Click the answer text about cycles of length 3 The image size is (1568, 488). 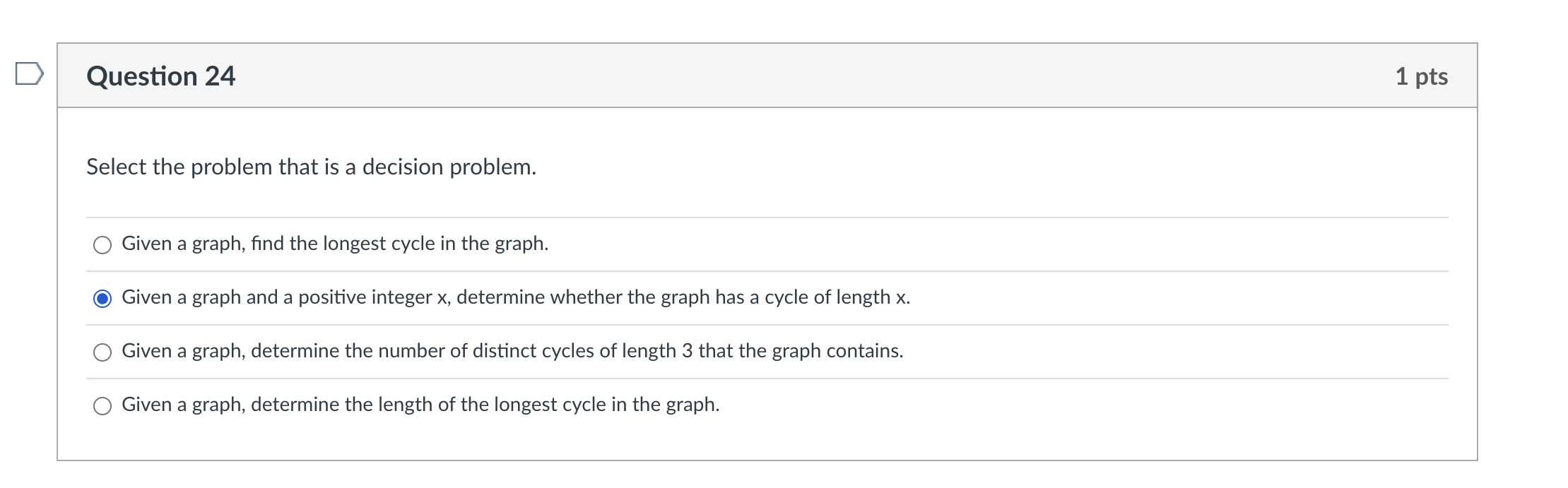coord(512,351)
